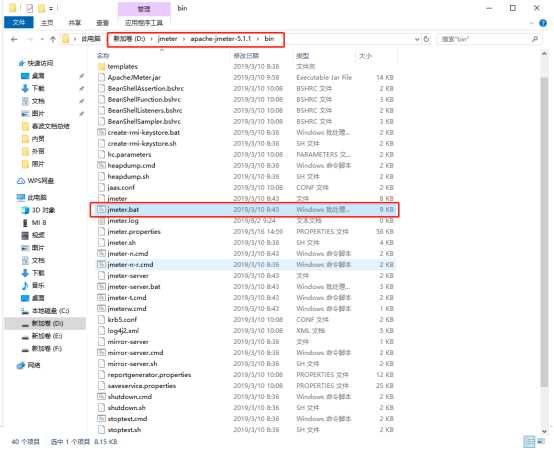Click the help question mark icon

tap(543, 23)
